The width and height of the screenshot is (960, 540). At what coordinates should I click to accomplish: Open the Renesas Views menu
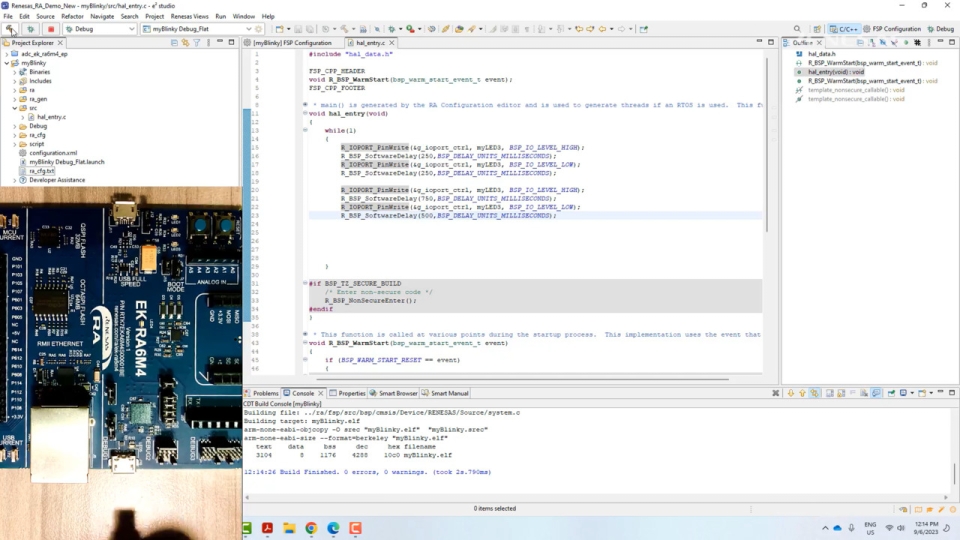189,17
